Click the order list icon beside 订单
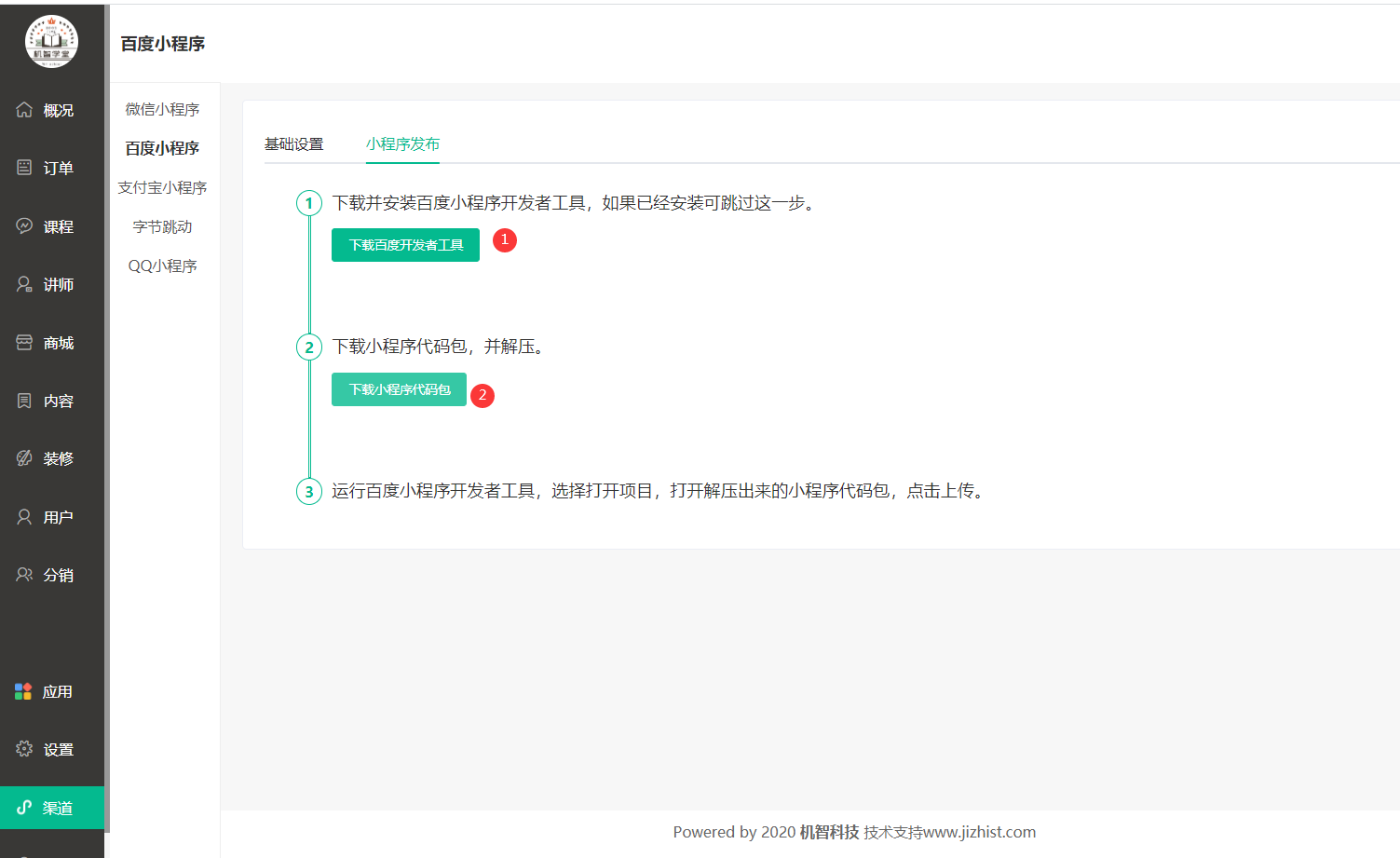Screen dimensions: 1400x858 (x=24, y=168)
